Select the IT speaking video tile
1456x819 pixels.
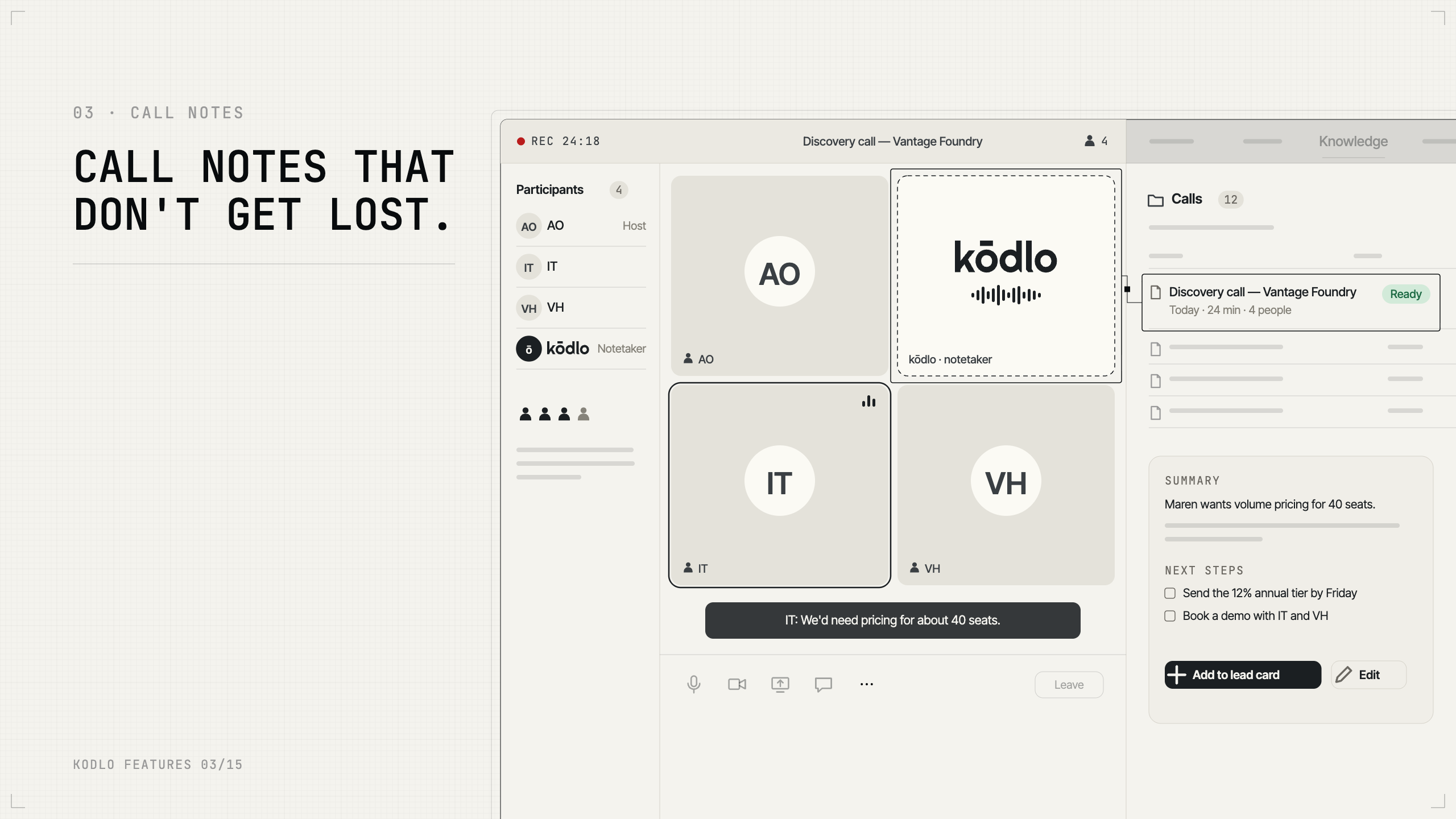[779, 485]
